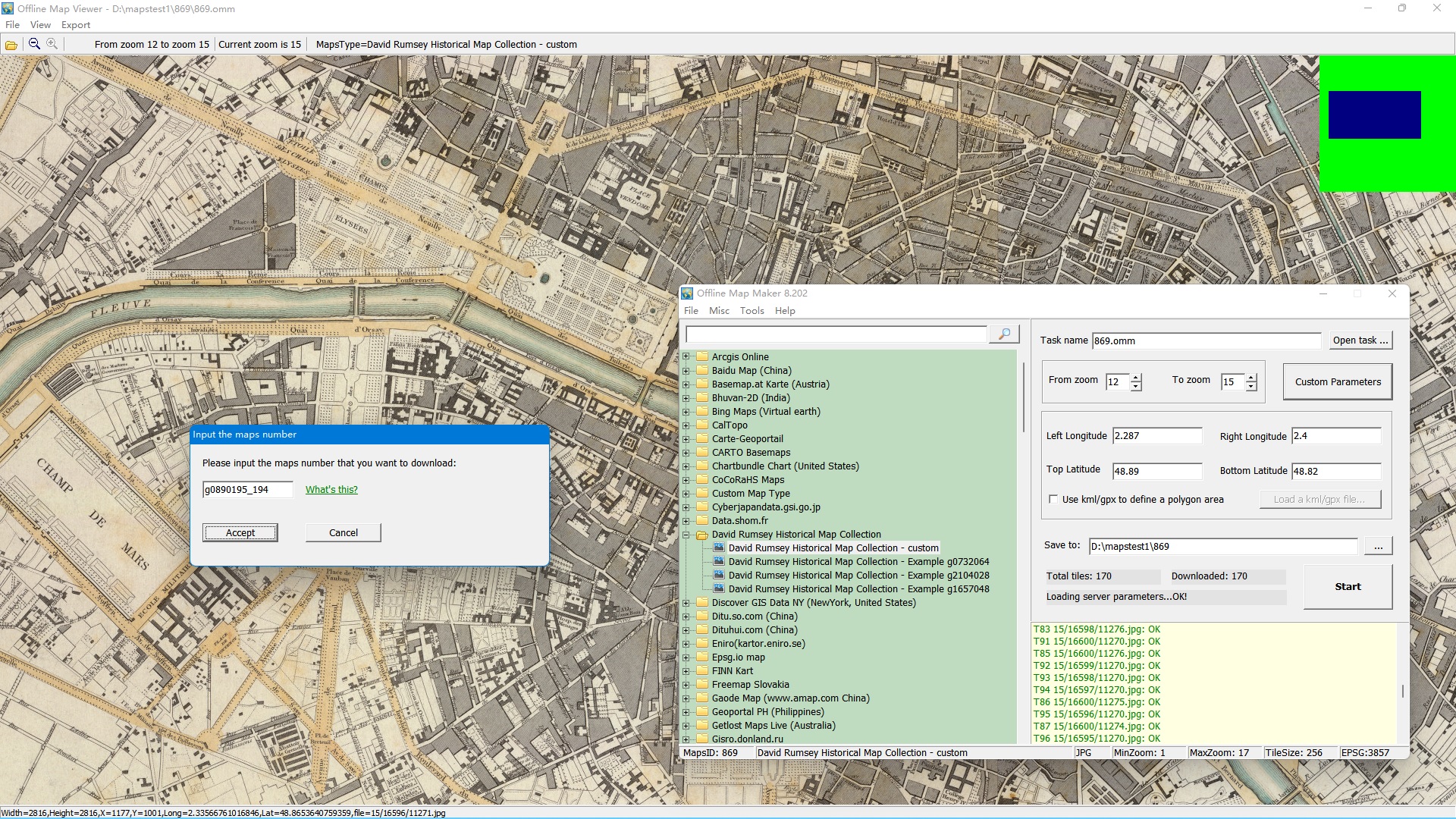Click the CalTopo folder icon

(x=702, y=425)
